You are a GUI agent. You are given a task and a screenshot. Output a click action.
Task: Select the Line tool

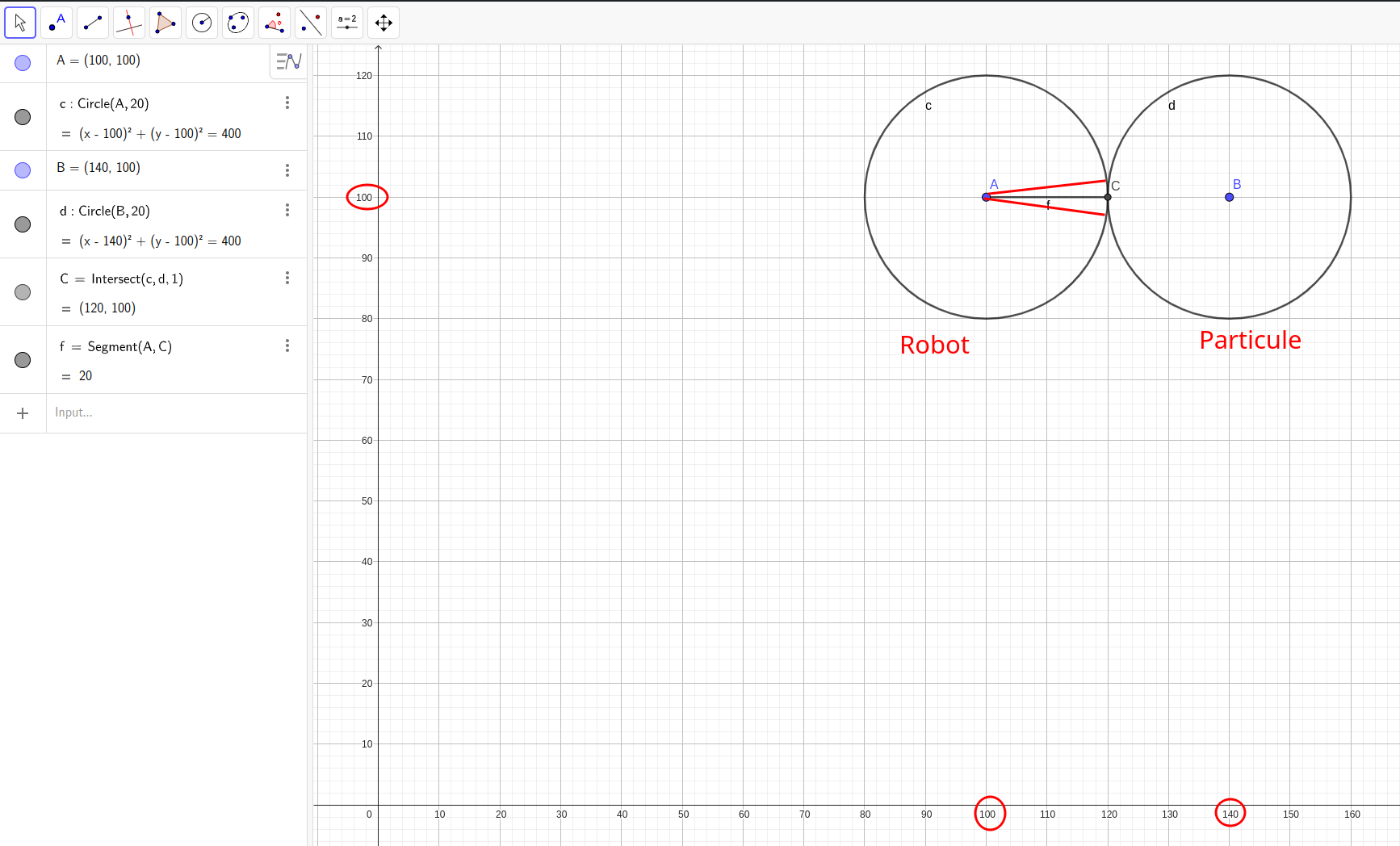point(92,23)
